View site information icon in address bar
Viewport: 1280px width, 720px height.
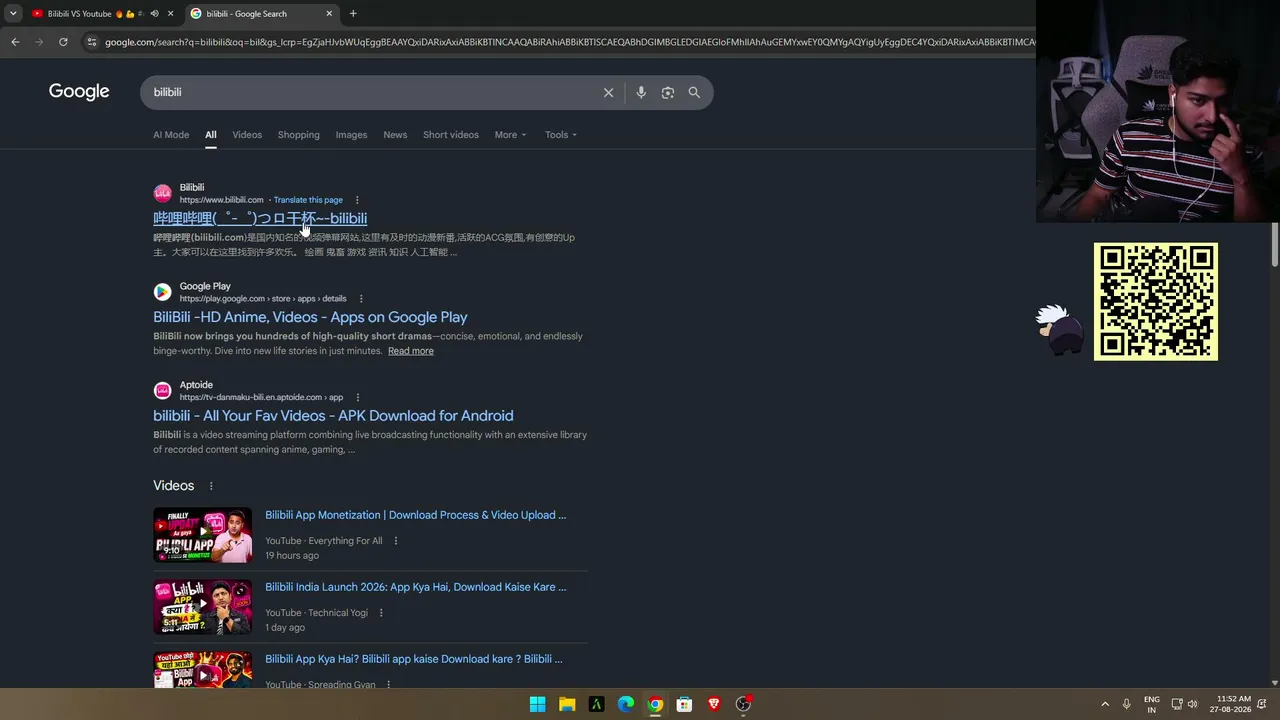(92, 42)
